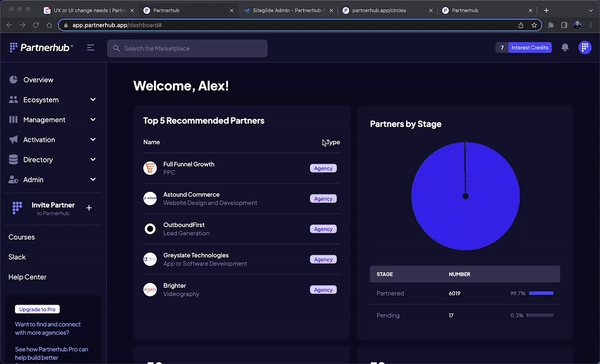This screenshot has height=364, width=600.
Task: Open notifications bell icon
Action: pyautogui.click(x=565, y=47)
